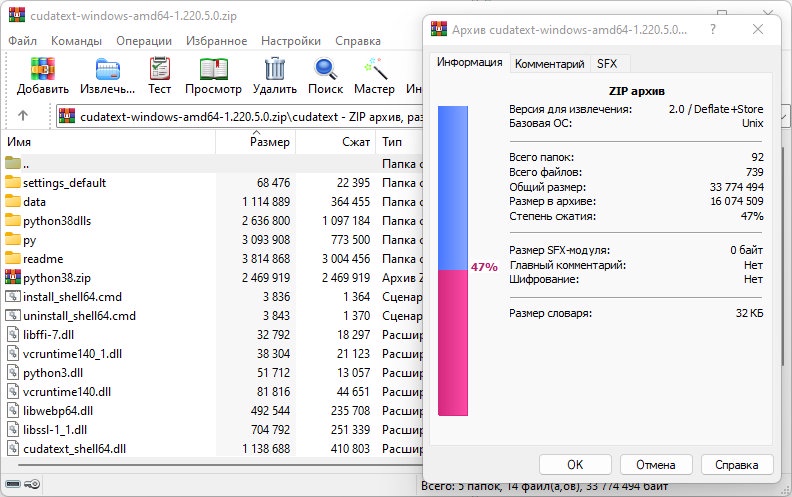Open the Операции menu
Viewport: 792px width, 497px height.
(x=144, y=41)
